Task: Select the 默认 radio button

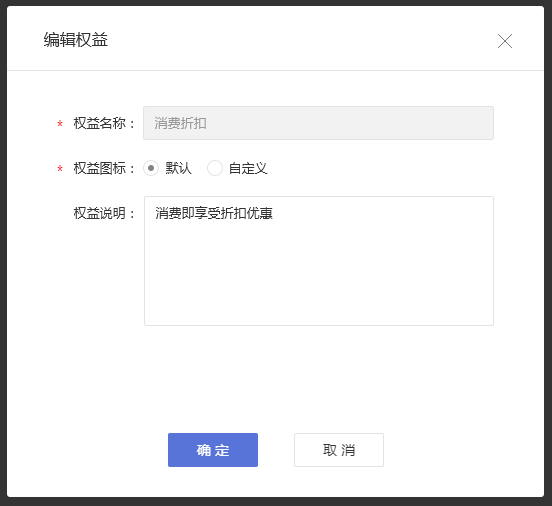Action: point(151,168)
